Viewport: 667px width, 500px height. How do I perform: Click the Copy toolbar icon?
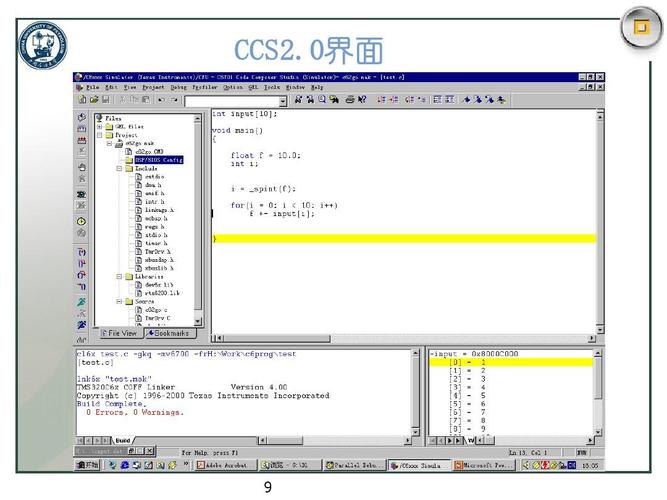[x=134, y=100]
